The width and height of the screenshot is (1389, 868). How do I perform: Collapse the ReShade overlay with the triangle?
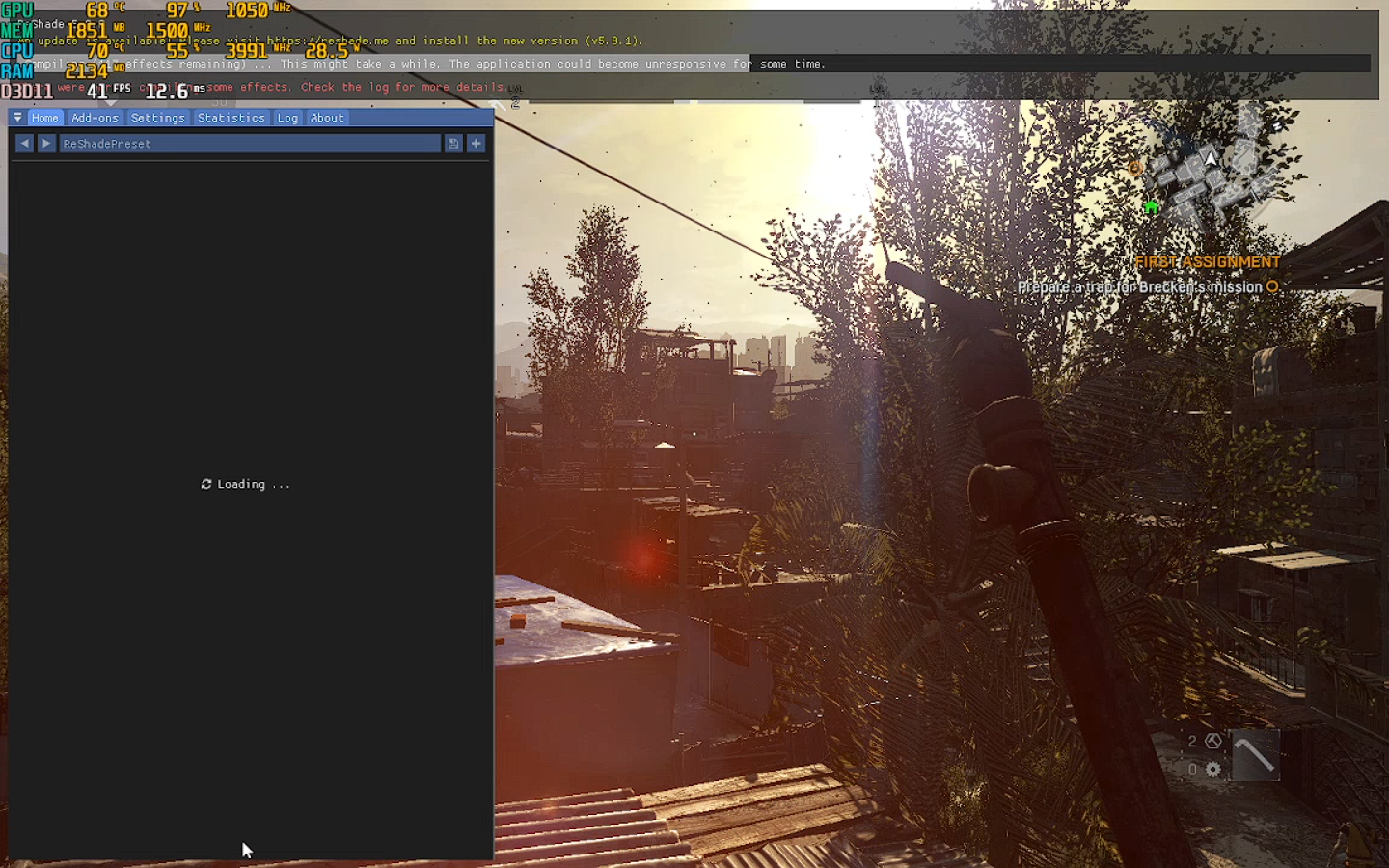18,118
